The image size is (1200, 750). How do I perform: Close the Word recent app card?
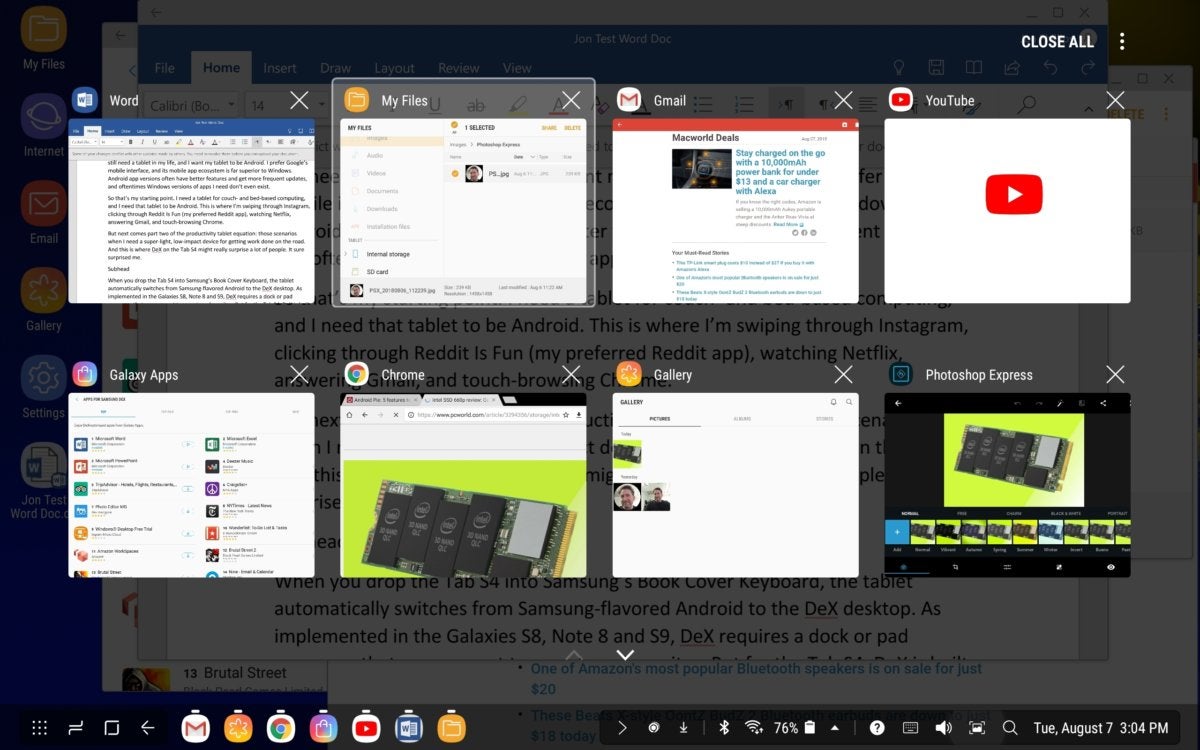point(299,100)
